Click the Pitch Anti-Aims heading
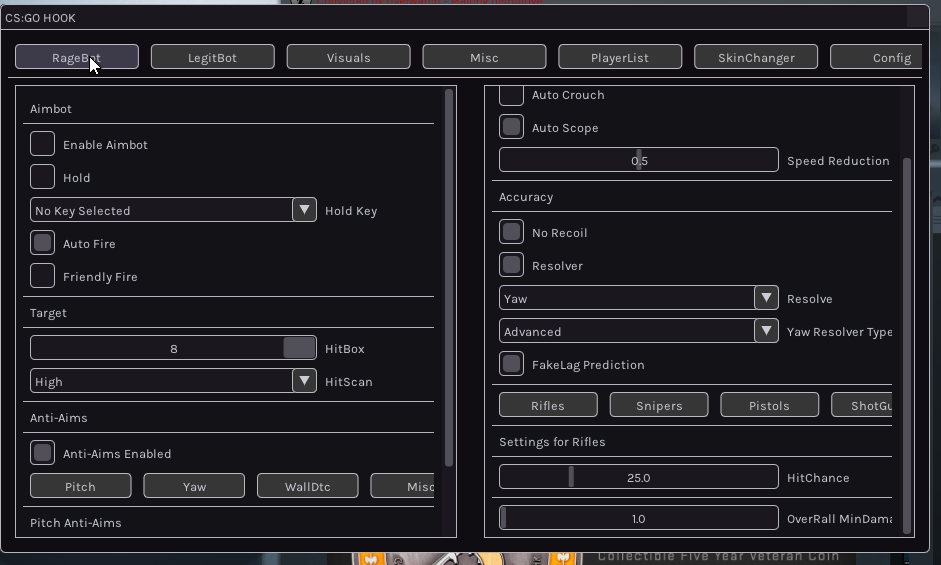941x565 pixels. coord(76,523)
